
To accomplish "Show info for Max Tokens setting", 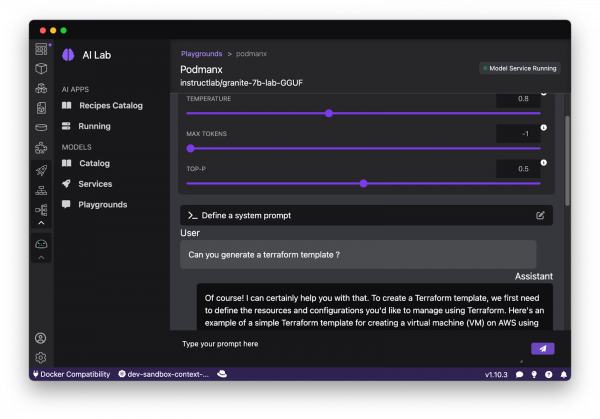I will pyautogui.click(x=544, y=128).
